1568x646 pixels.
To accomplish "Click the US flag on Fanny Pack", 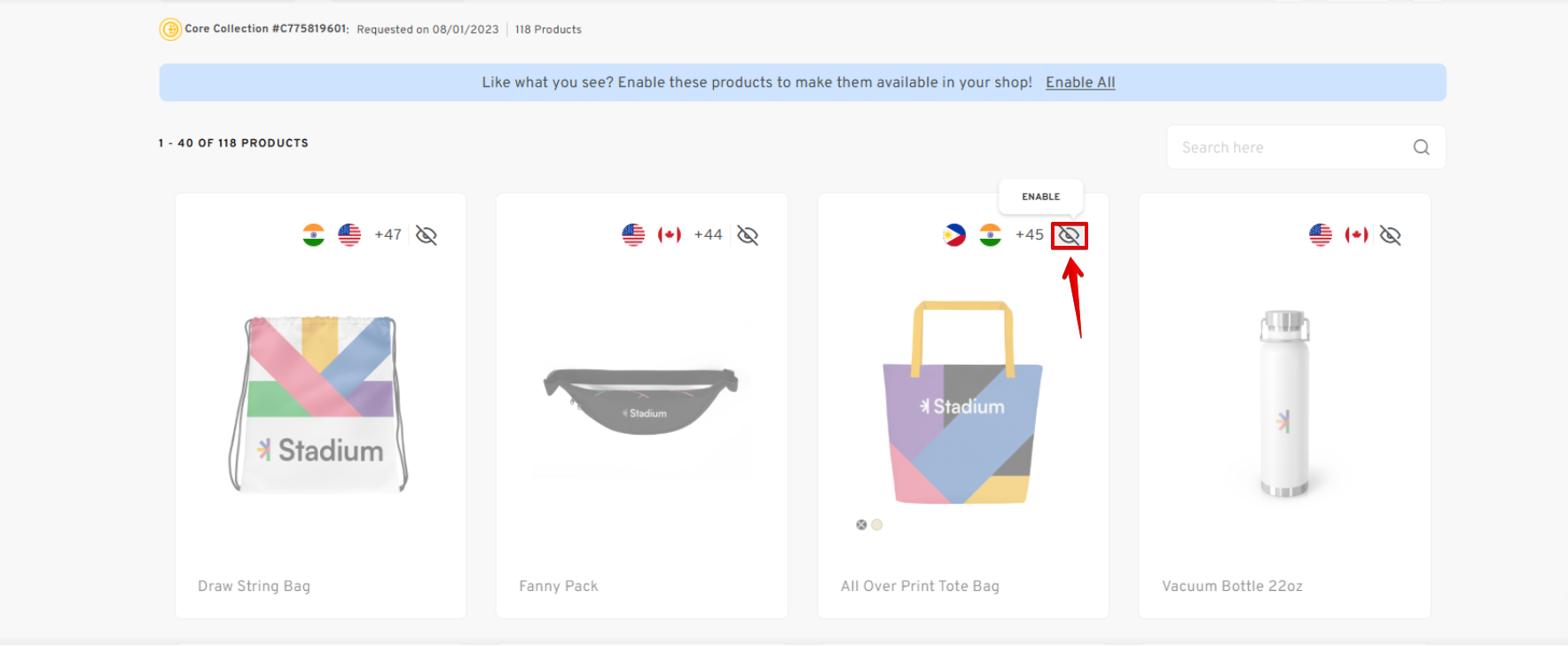I will pos(633,235).
